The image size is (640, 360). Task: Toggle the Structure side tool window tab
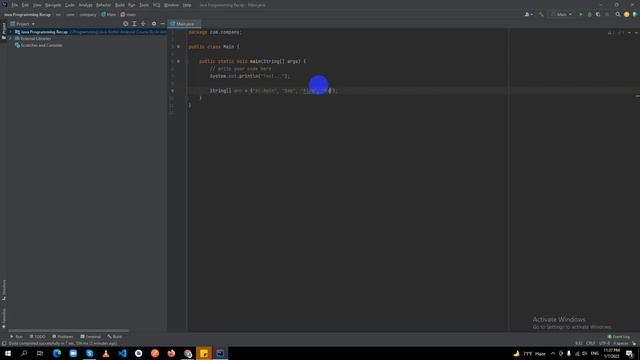pos(4,290)
